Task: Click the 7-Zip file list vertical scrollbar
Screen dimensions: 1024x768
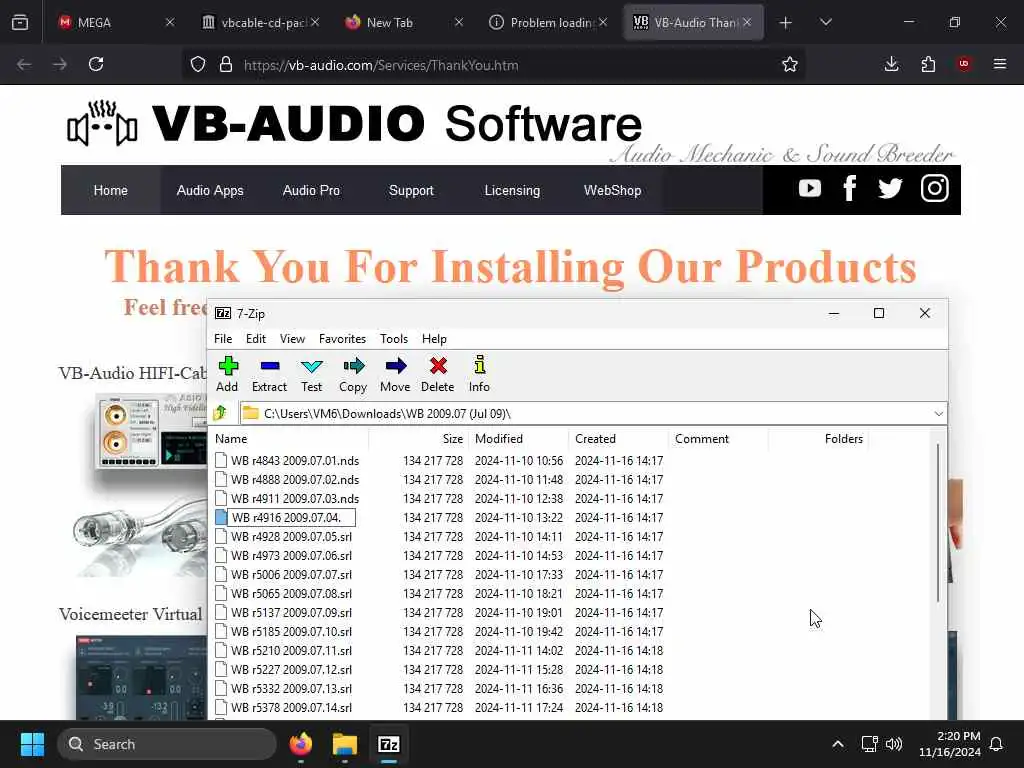Action: tap(938, 522)
